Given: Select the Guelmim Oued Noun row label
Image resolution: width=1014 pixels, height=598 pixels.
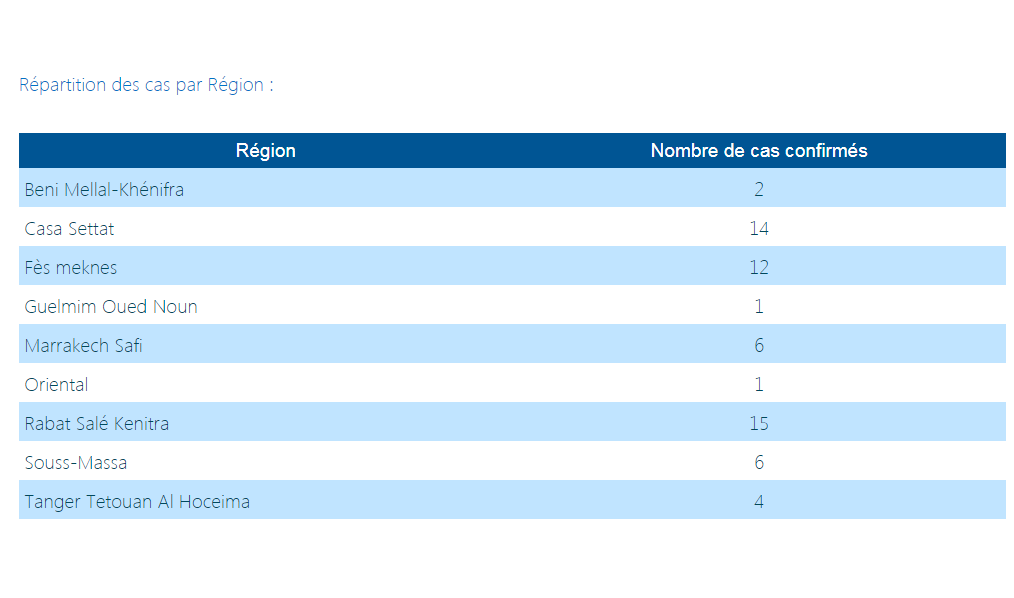Looking at the screenshot, I should pos(111,307).
